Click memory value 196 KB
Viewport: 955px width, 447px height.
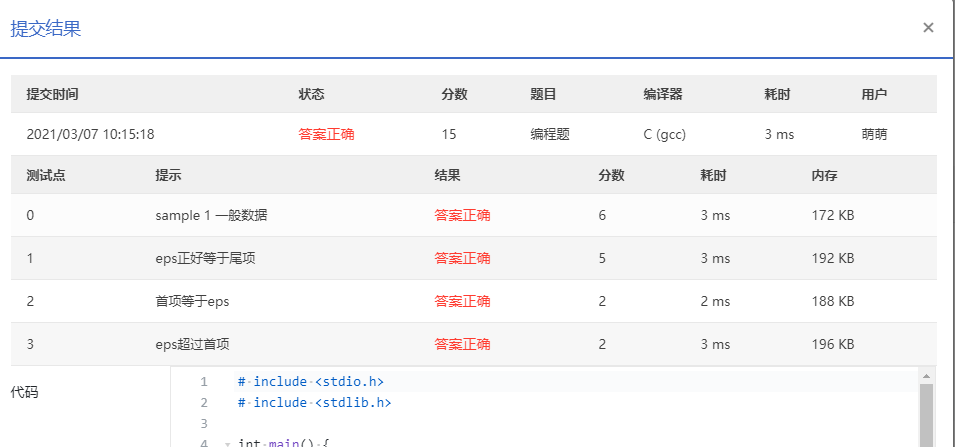coord(833,345)
